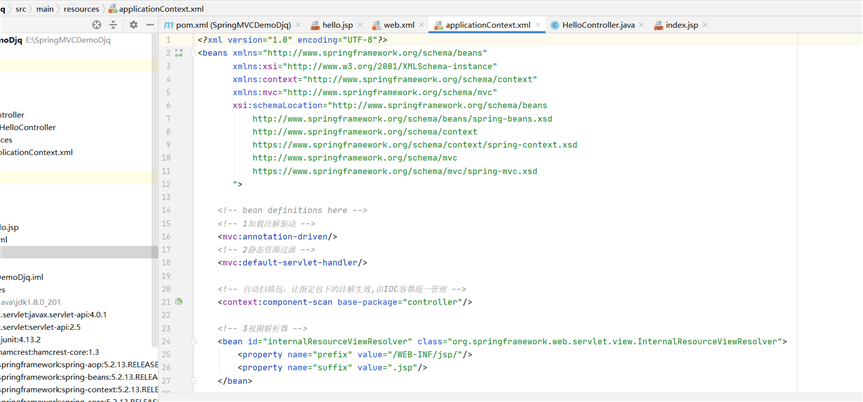The height and width of the screenshot is (402, 863).
Task: Click the main breadcrumb
Action: [x=45, y=9]
